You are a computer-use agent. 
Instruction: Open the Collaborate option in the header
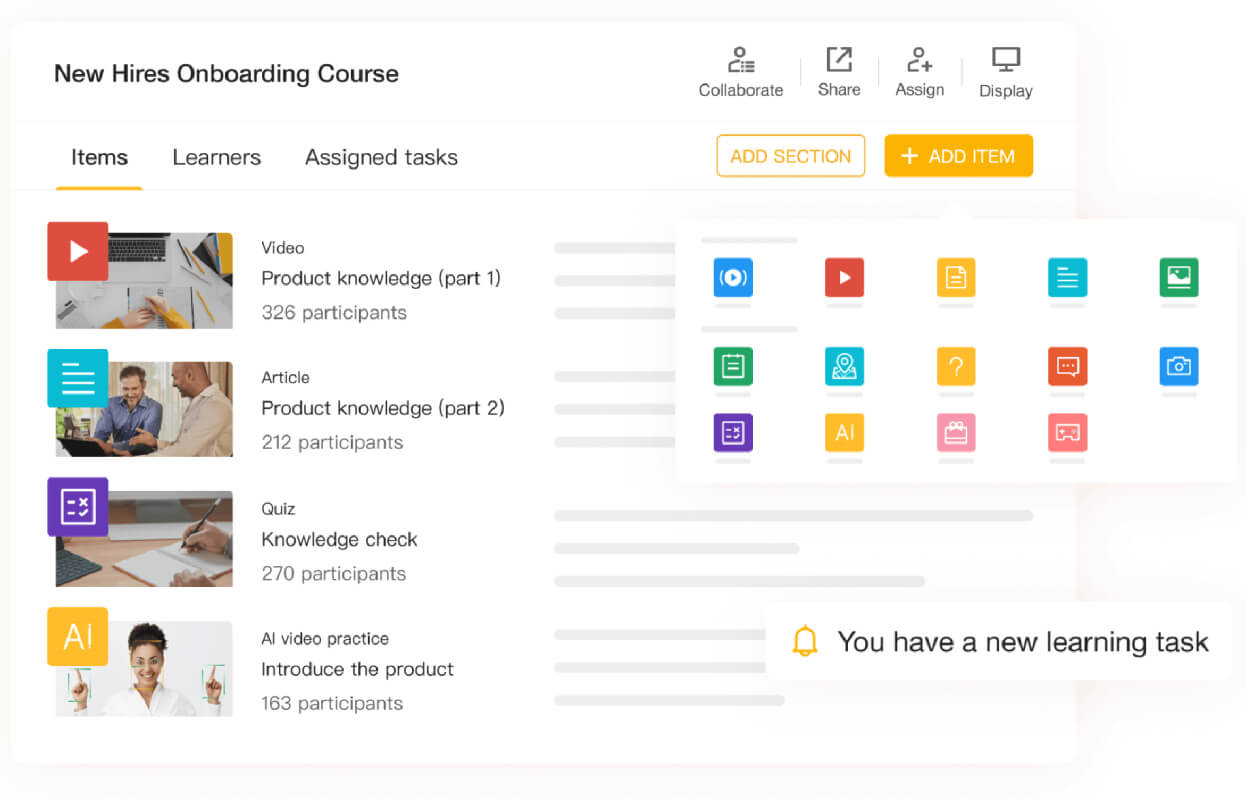[741, 73]
